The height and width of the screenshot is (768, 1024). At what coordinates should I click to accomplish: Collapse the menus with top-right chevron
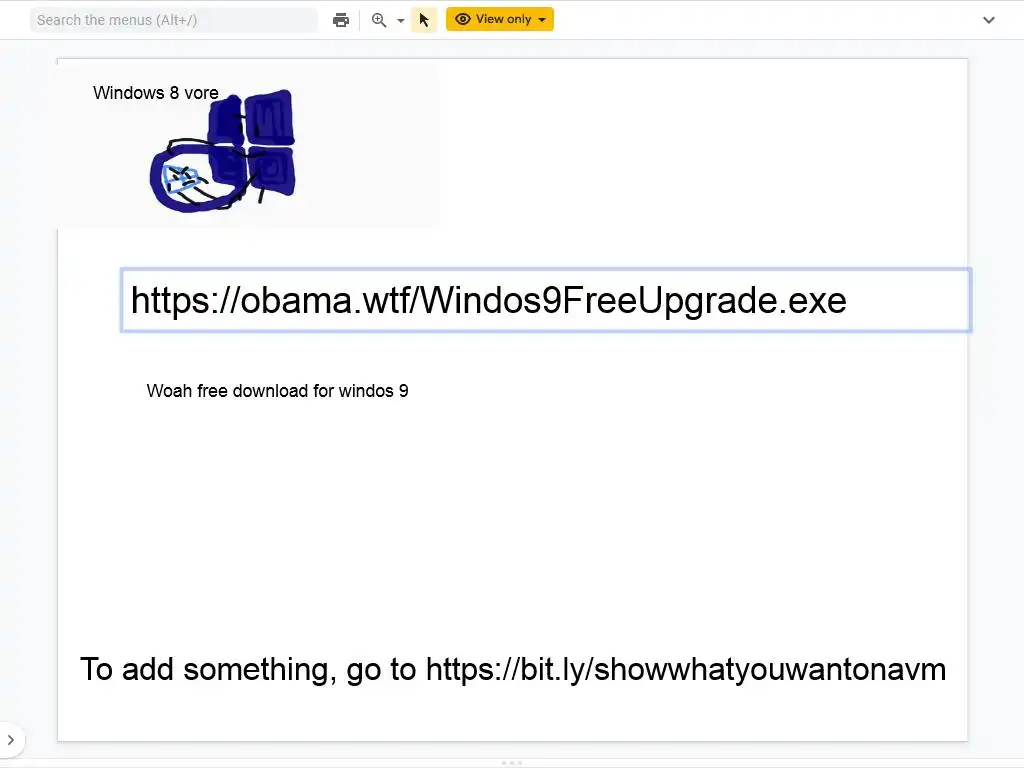989,20
